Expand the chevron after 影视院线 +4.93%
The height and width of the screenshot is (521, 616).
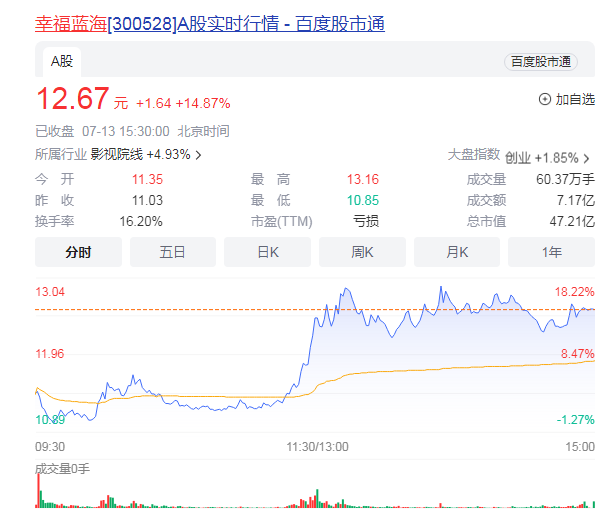click(x=198, y=155)
